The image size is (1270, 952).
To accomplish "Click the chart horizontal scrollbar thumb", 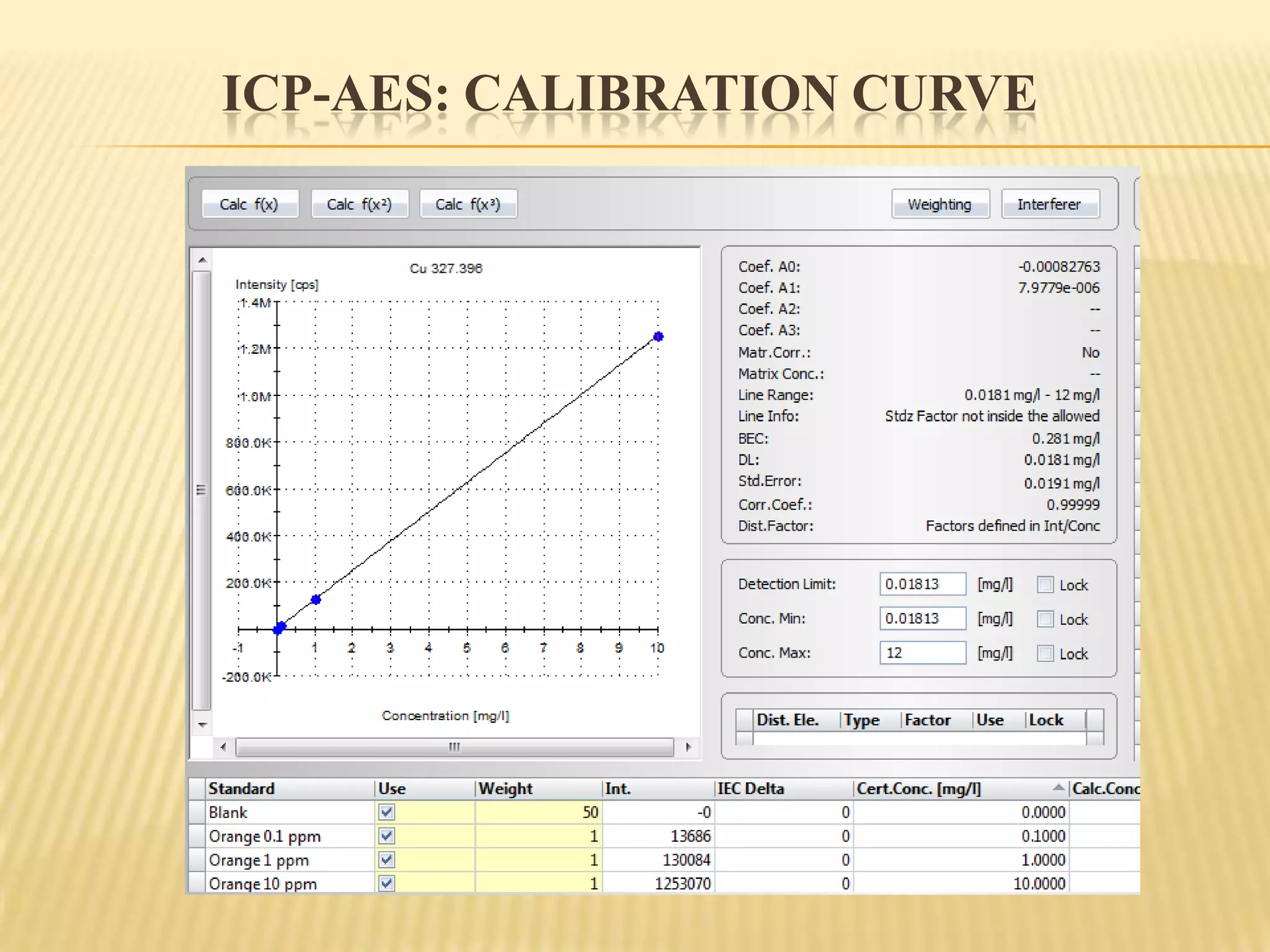I will click(x=455, y=747).
